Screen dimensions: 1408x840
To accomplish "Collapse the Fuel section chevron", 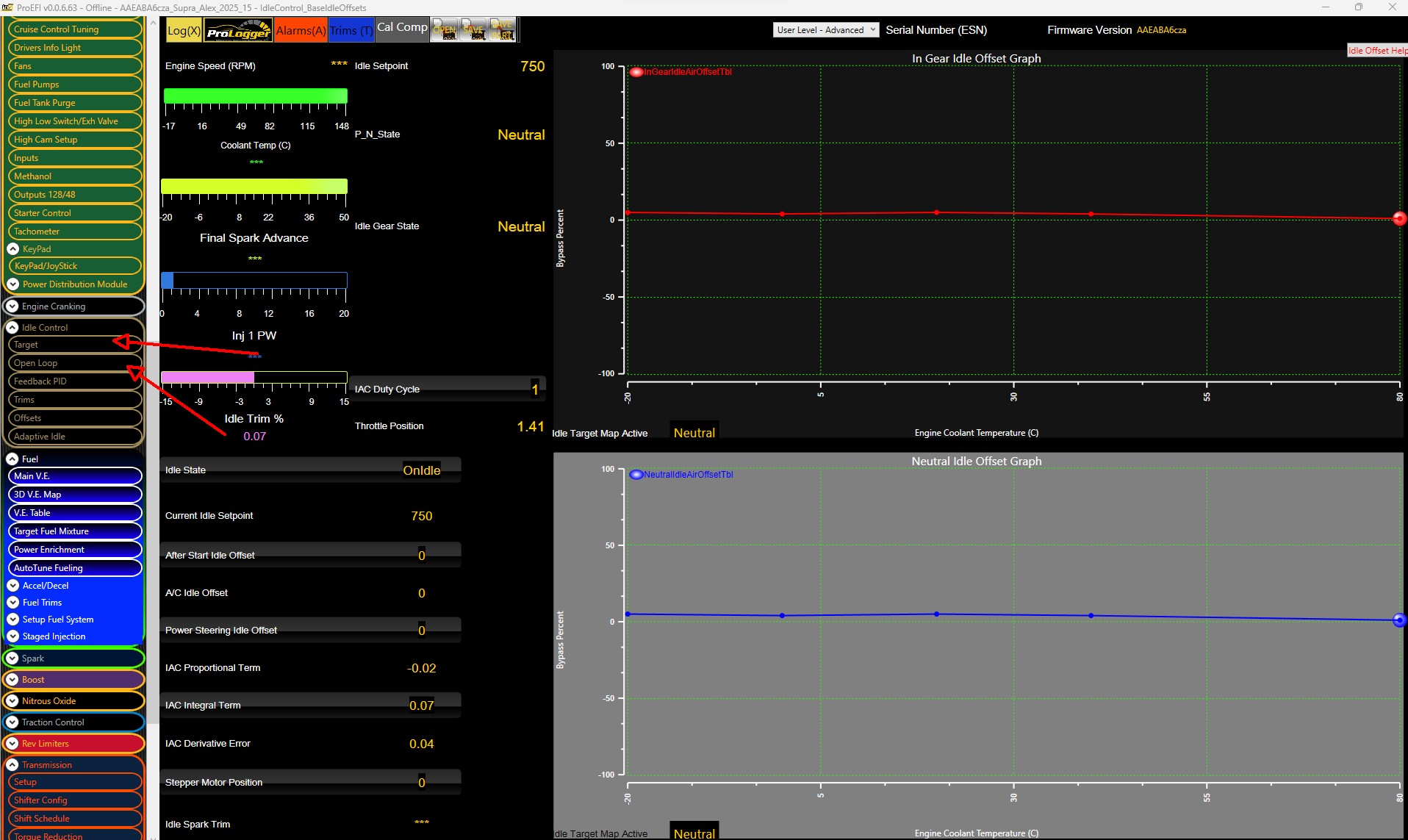I will tap(12, 459).
